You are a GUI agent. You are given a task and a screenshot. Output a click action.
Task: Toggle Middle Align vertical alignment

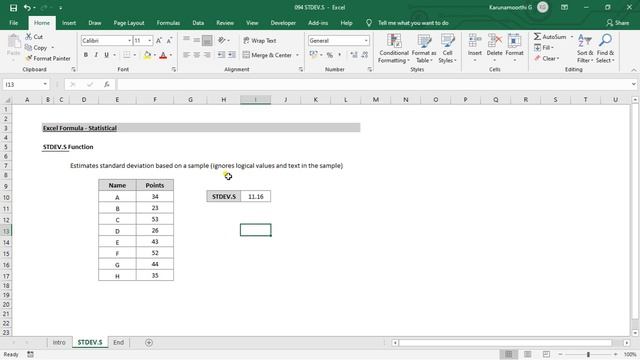point(197,40)
